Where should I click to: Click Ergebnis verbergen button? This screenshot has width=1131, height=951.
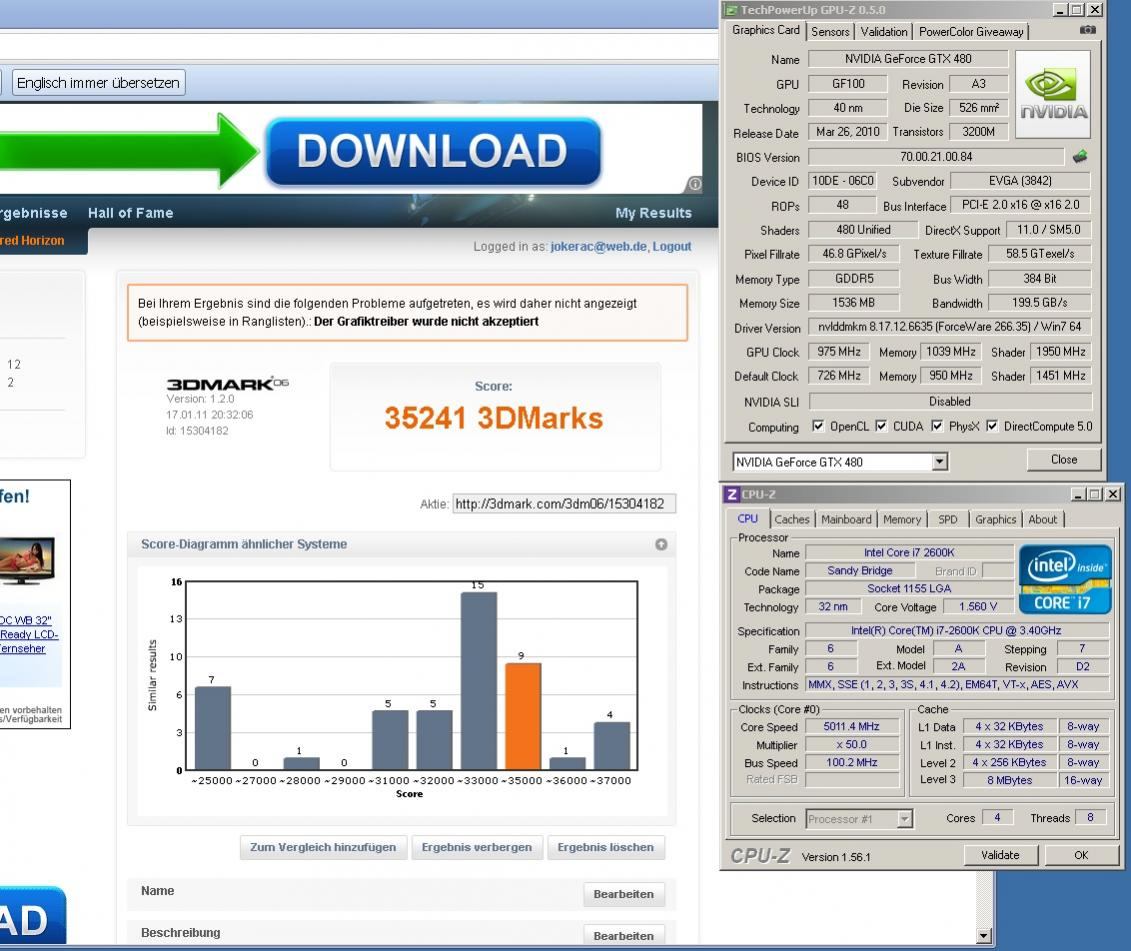pos(477,847)
